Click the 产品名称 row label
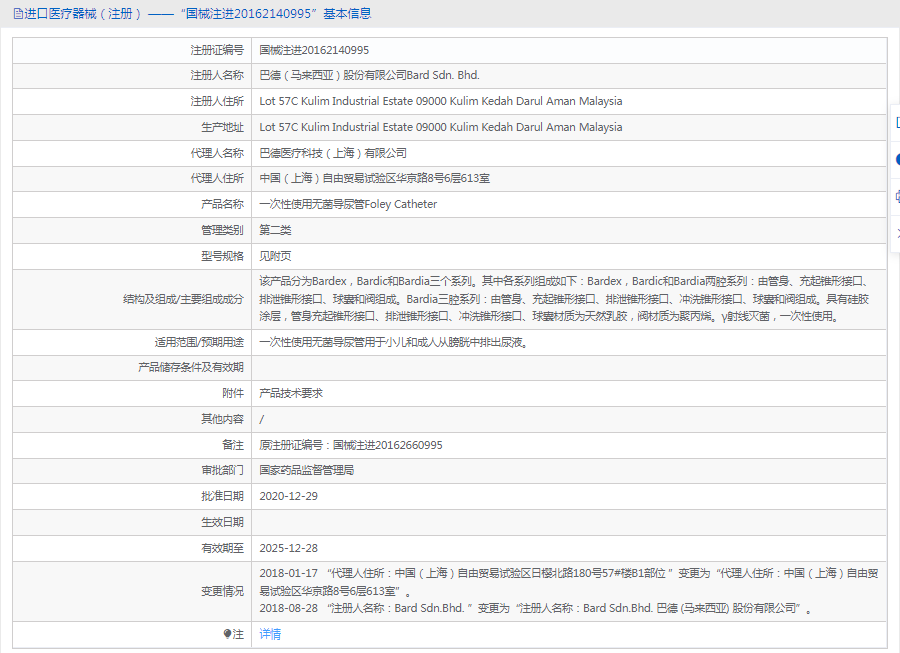The width and height of the screenshot is (900, 653). click(222, 204)
